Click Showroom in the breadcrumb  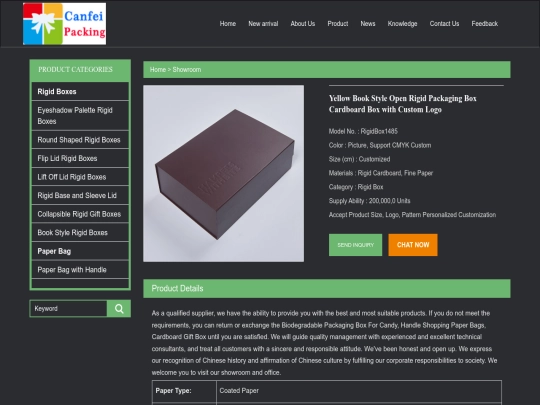tap(187, 70)
